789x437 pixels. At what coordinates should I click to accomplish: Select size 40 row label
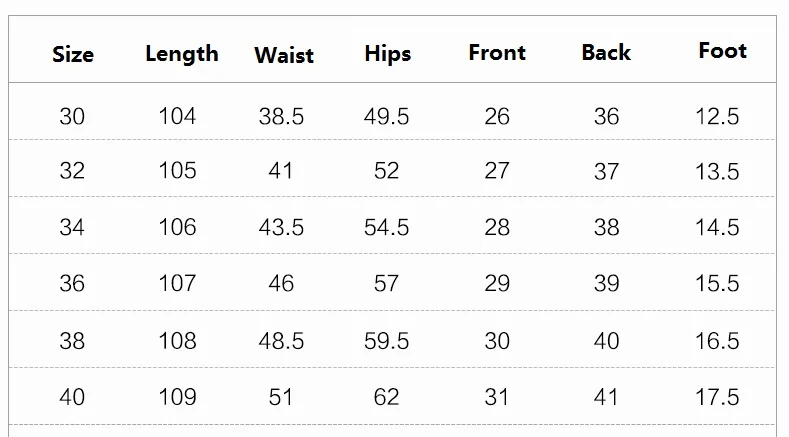pos(72,397)
